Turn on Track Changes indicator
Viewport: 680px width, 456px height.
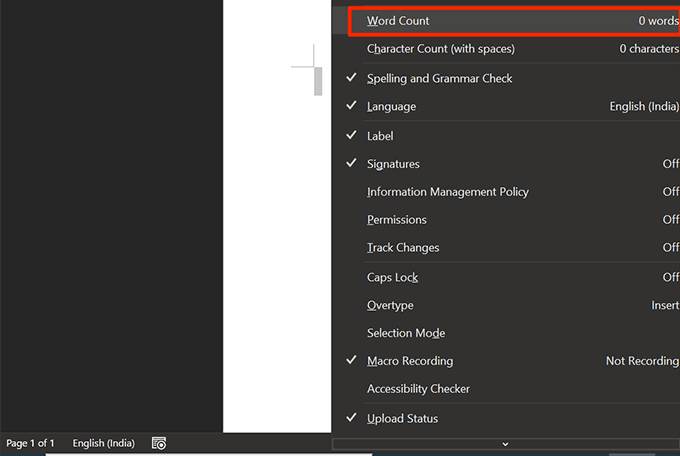tap(403, 248)
